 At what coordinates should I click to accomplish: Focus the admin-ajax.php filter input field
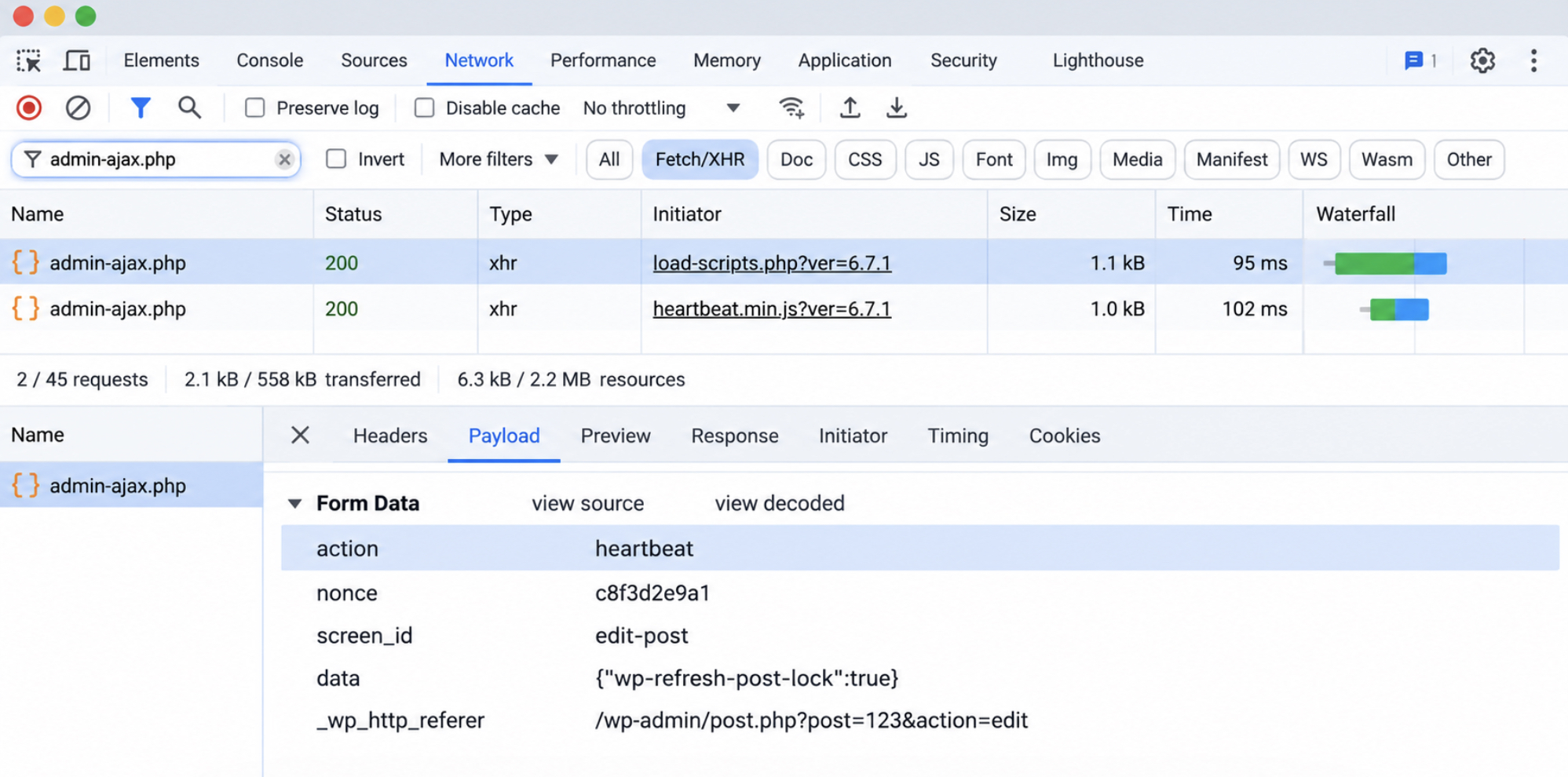(x=155, y=159)
